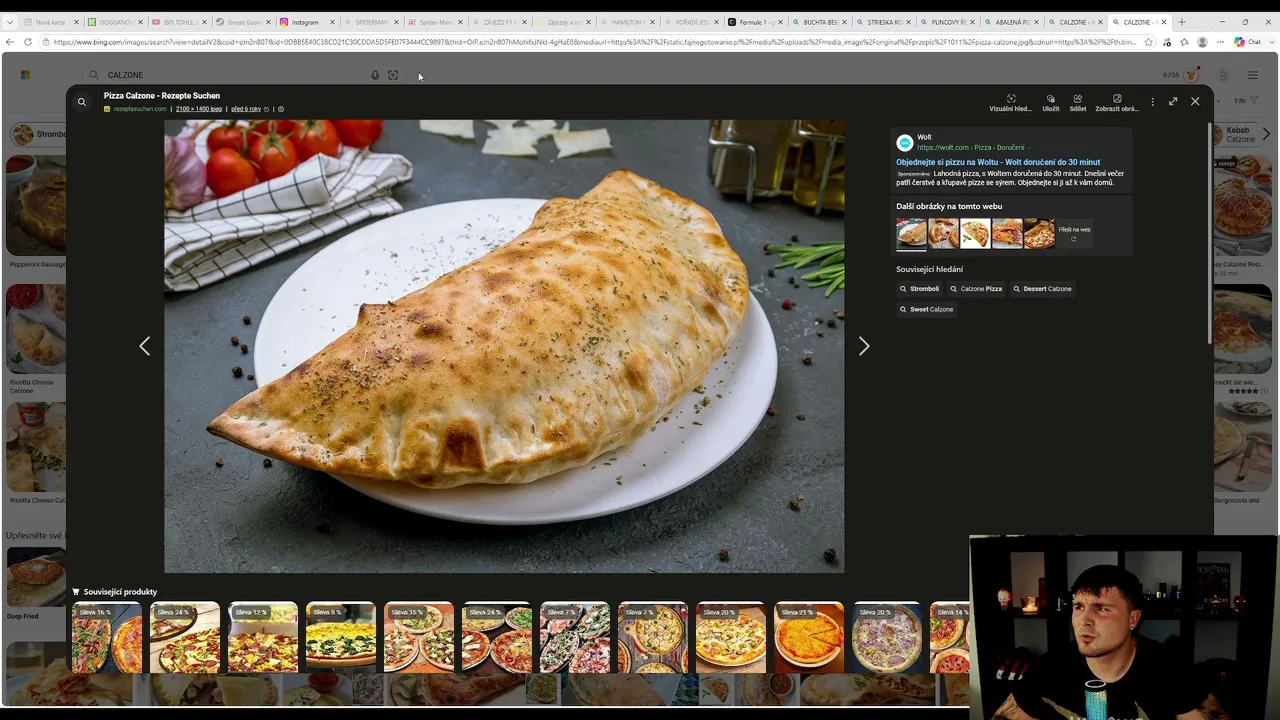Open the product with Sleva 8 % badge
The width and height of the screenshot is (1280, 720).
click(341, 637)
